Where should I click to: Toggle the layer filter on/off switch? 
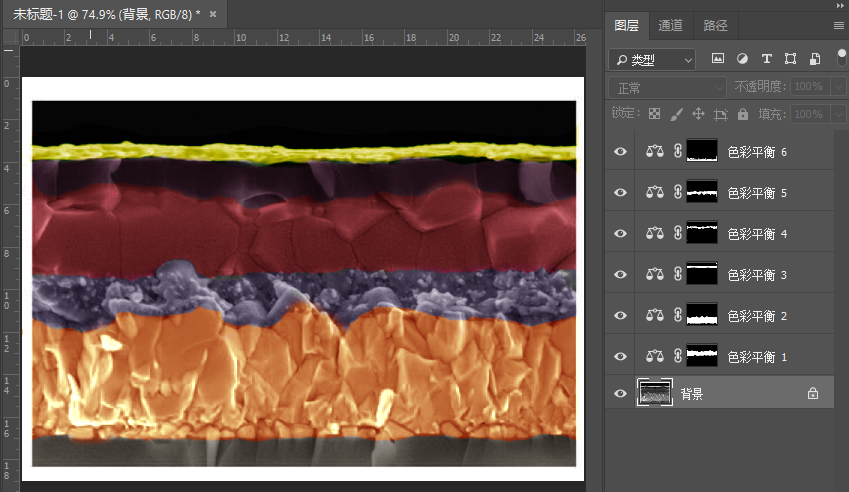pos(842,57)
